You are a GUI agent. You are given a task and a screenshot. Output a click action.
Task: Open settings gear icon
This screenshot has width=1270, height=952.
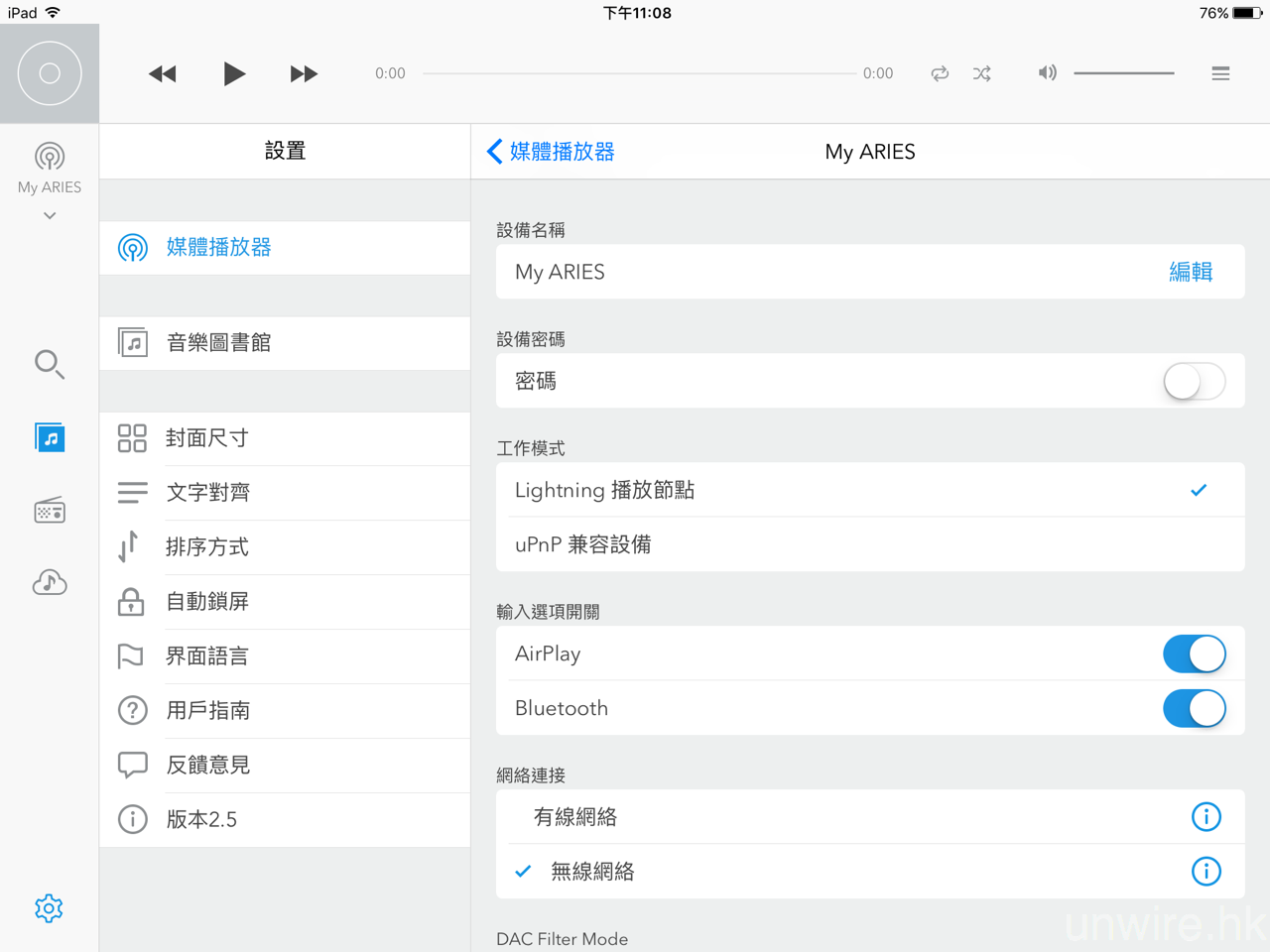coord(49,908)
